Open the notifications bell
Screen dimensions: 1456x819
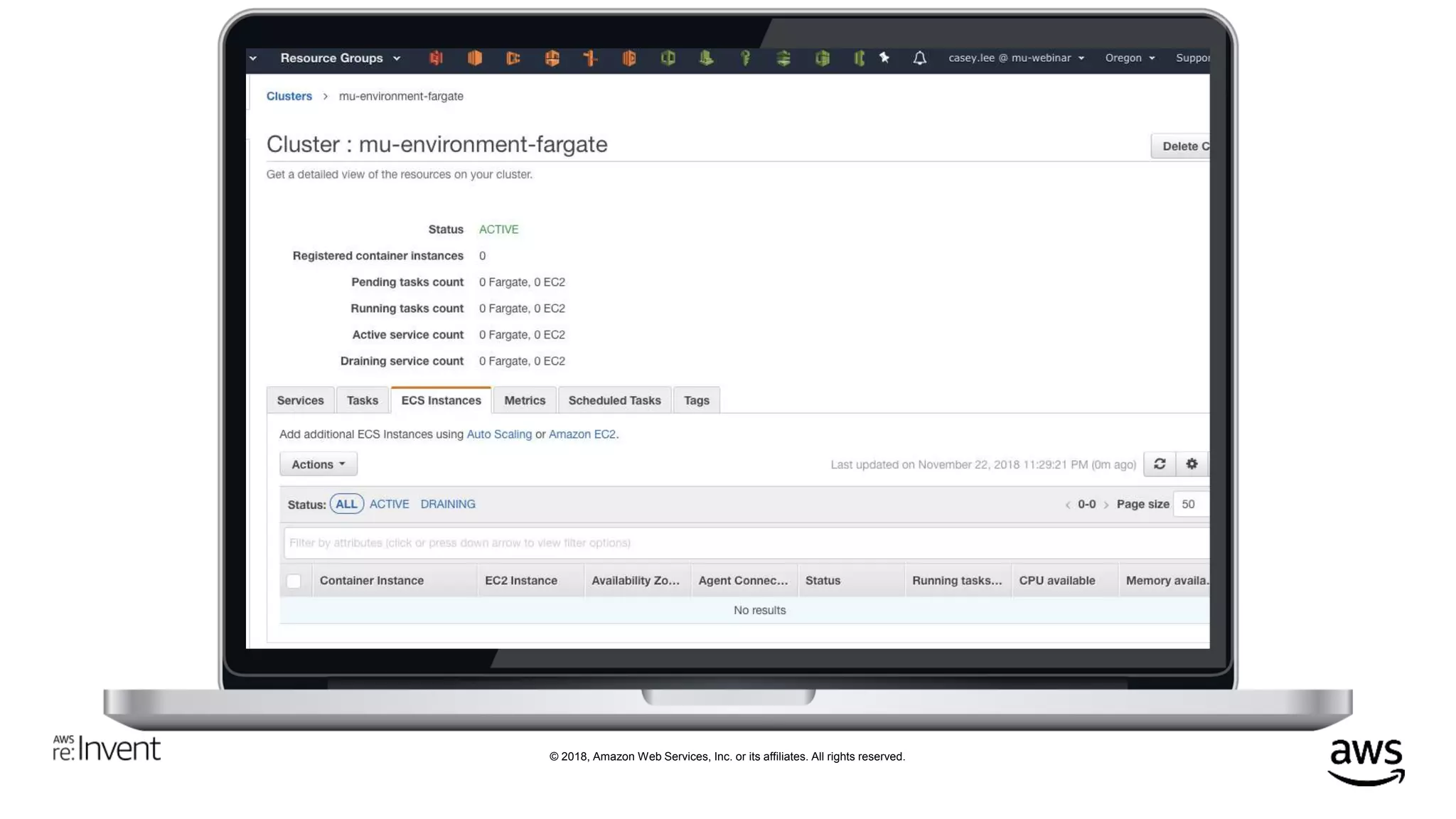pyautogui.click(x=919, y=58)
